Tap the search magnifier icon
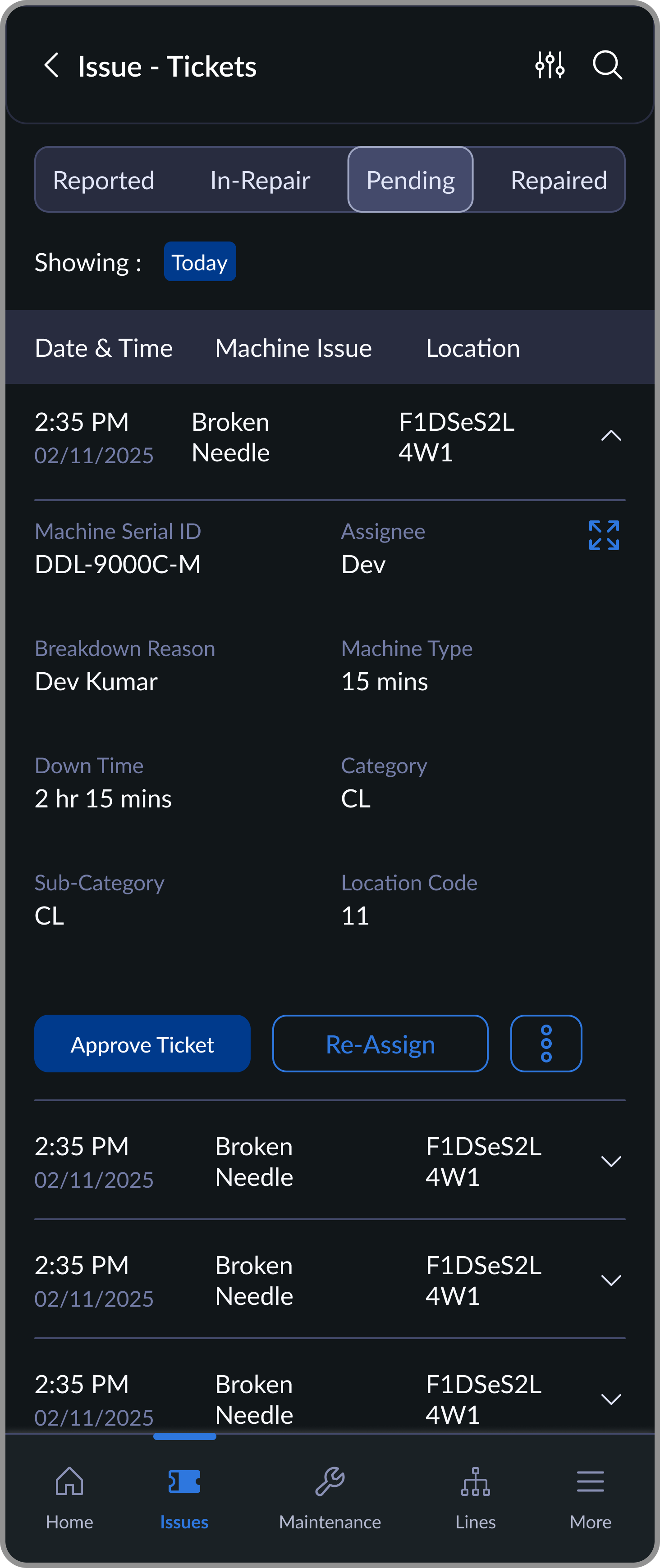The height and width of the screenshot is (1568, 660). point(607,65)
